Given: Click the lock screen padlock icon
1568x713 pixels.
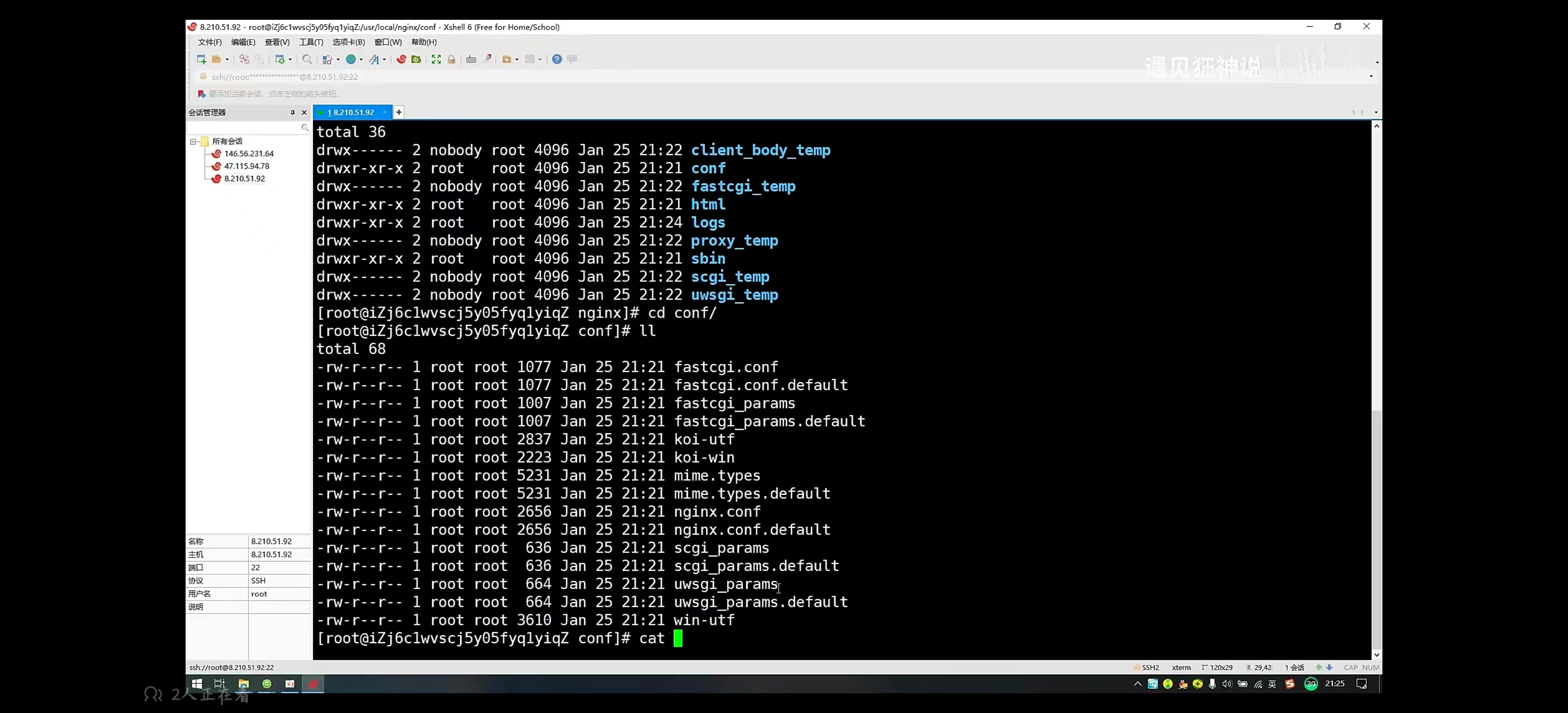Looking at the screenshot, I should [x=451, y=59].
